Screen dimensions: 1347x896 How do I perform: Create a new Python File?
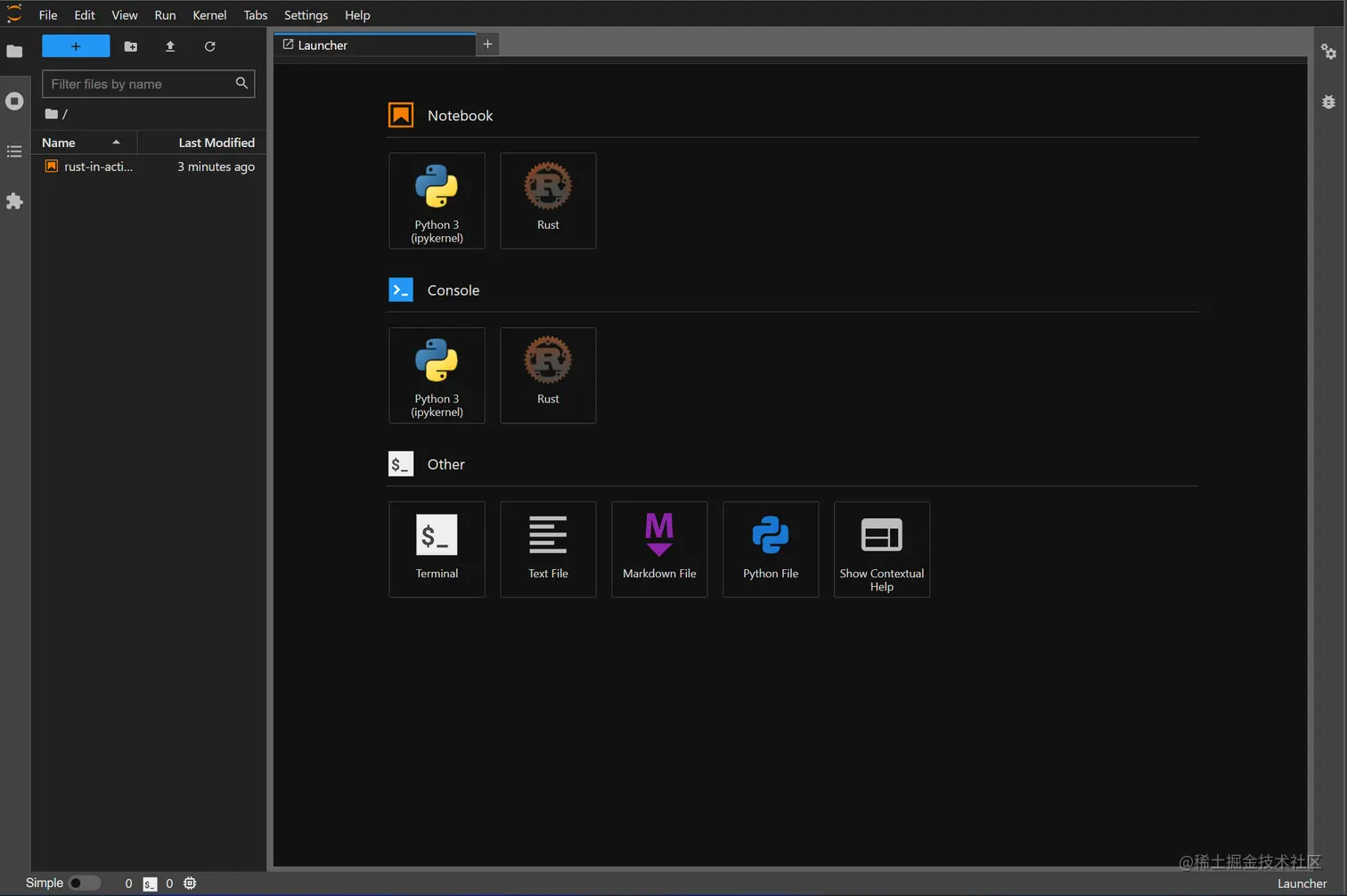pos(771,550)
